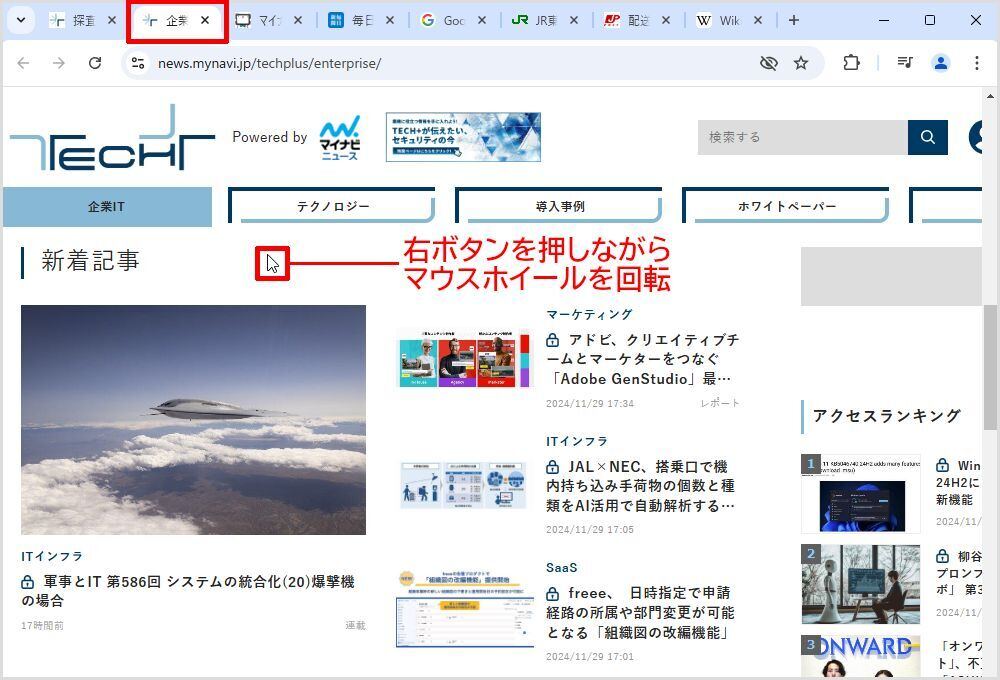The image size is (1000, 680).
Task: Click the 2024/11/29 17:05 timestamp
Action: pos(590,529)
